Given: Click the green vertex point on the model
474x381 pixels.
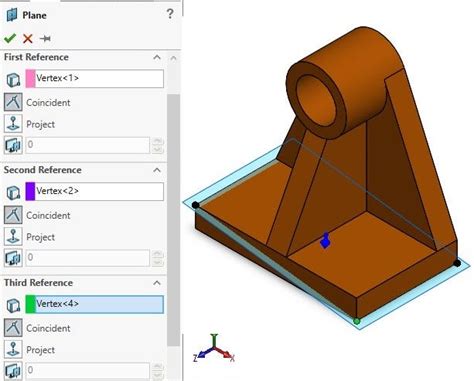Looking at the screenshot, I should [x=357, y=321].
